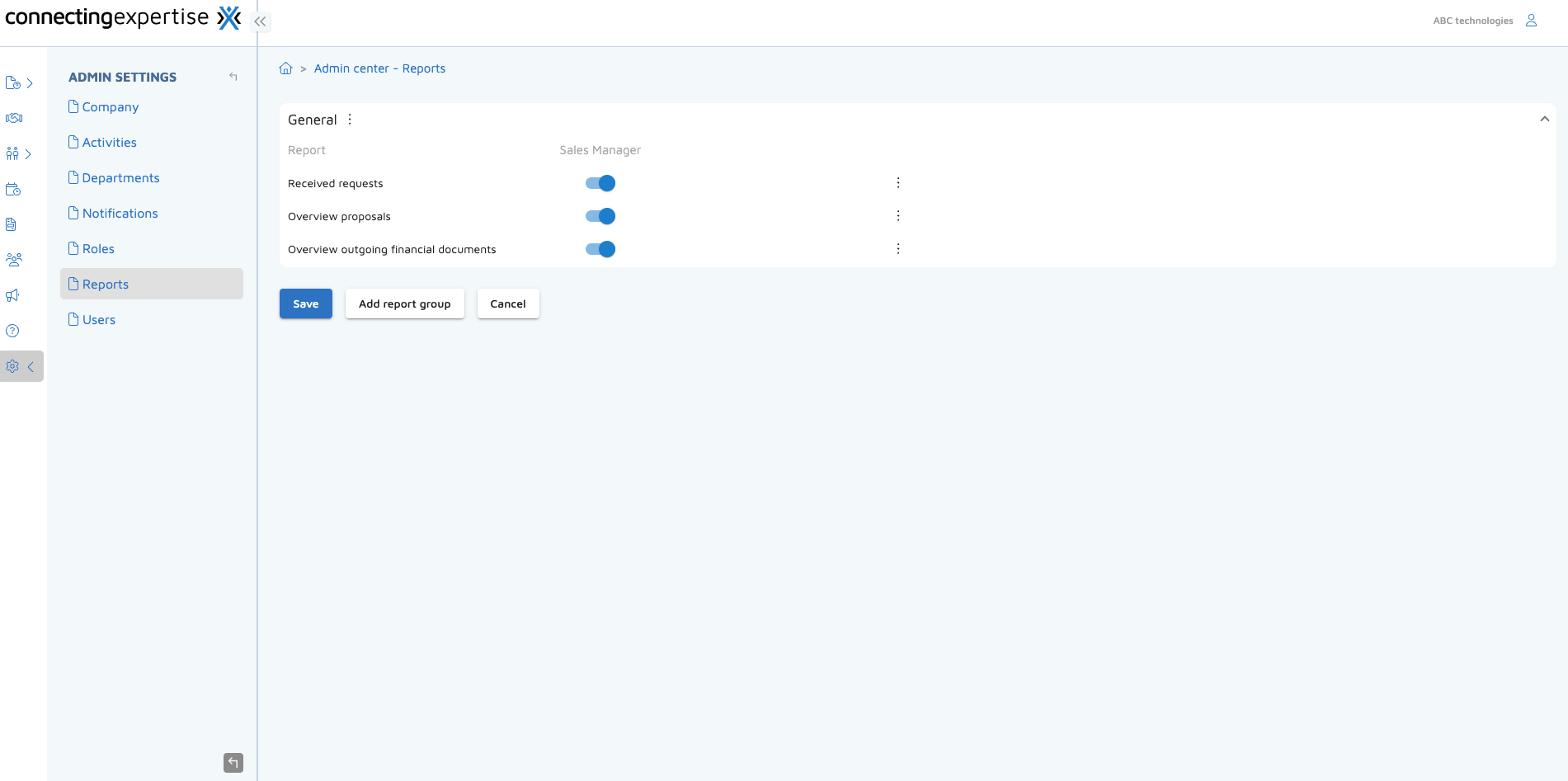Open Notifications in Admin Settings
This screenshot has width=1568, height=781.
120,213
